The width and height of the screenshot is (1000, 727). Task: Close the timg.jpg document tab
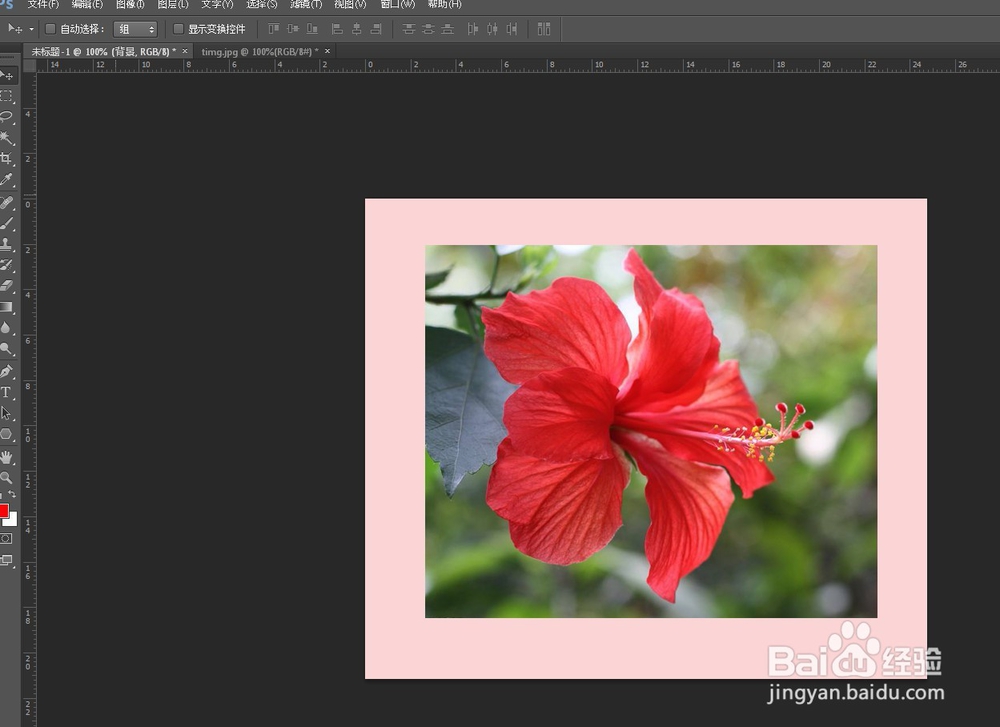[327, 51]
